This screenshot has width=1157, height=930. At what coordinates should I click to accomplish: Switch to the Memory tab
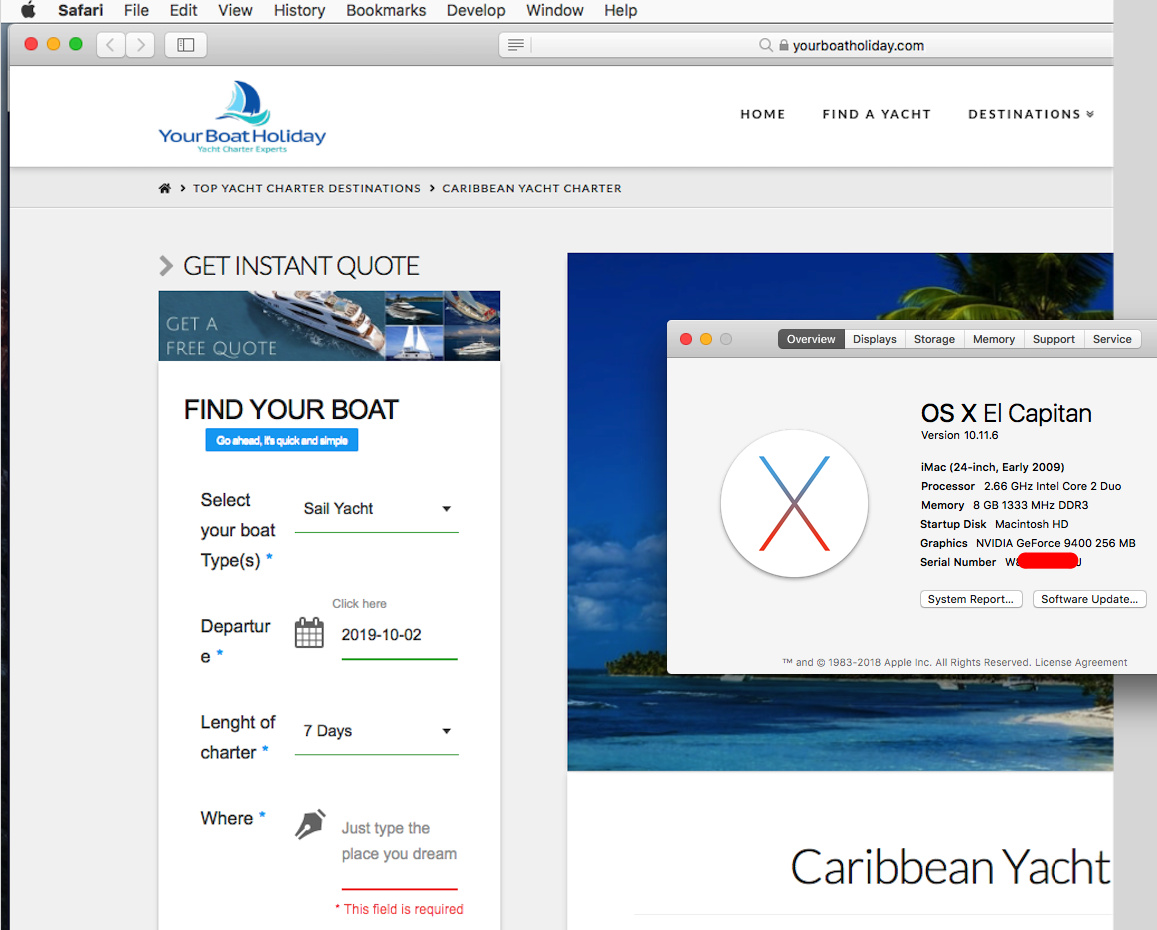[x=994, y=339]
